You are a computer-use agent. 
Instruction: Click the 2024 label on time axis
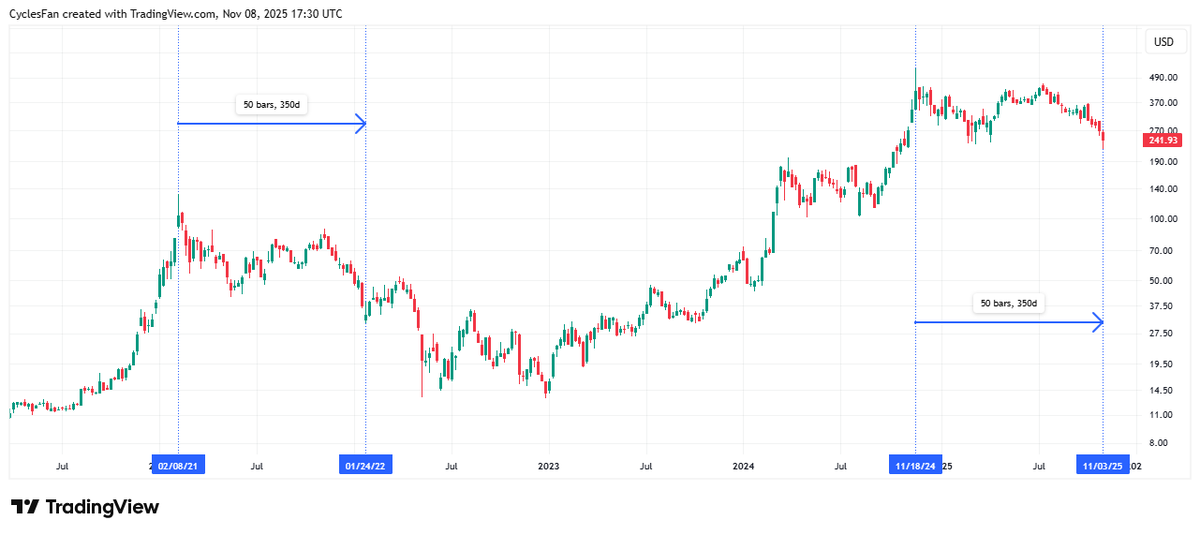[x=742, y=466]
